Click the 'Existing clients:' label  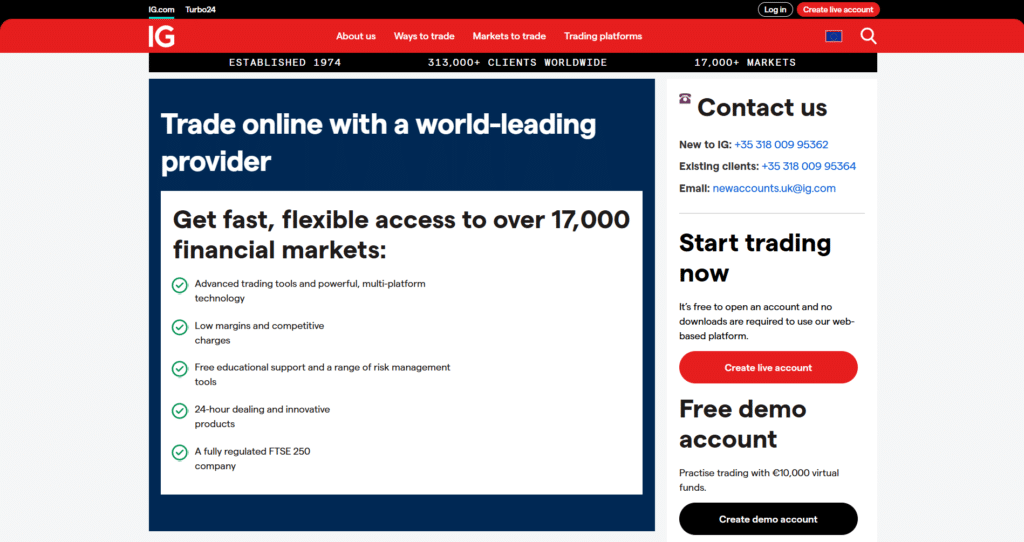pyautogui.click(x=719, y=166)
